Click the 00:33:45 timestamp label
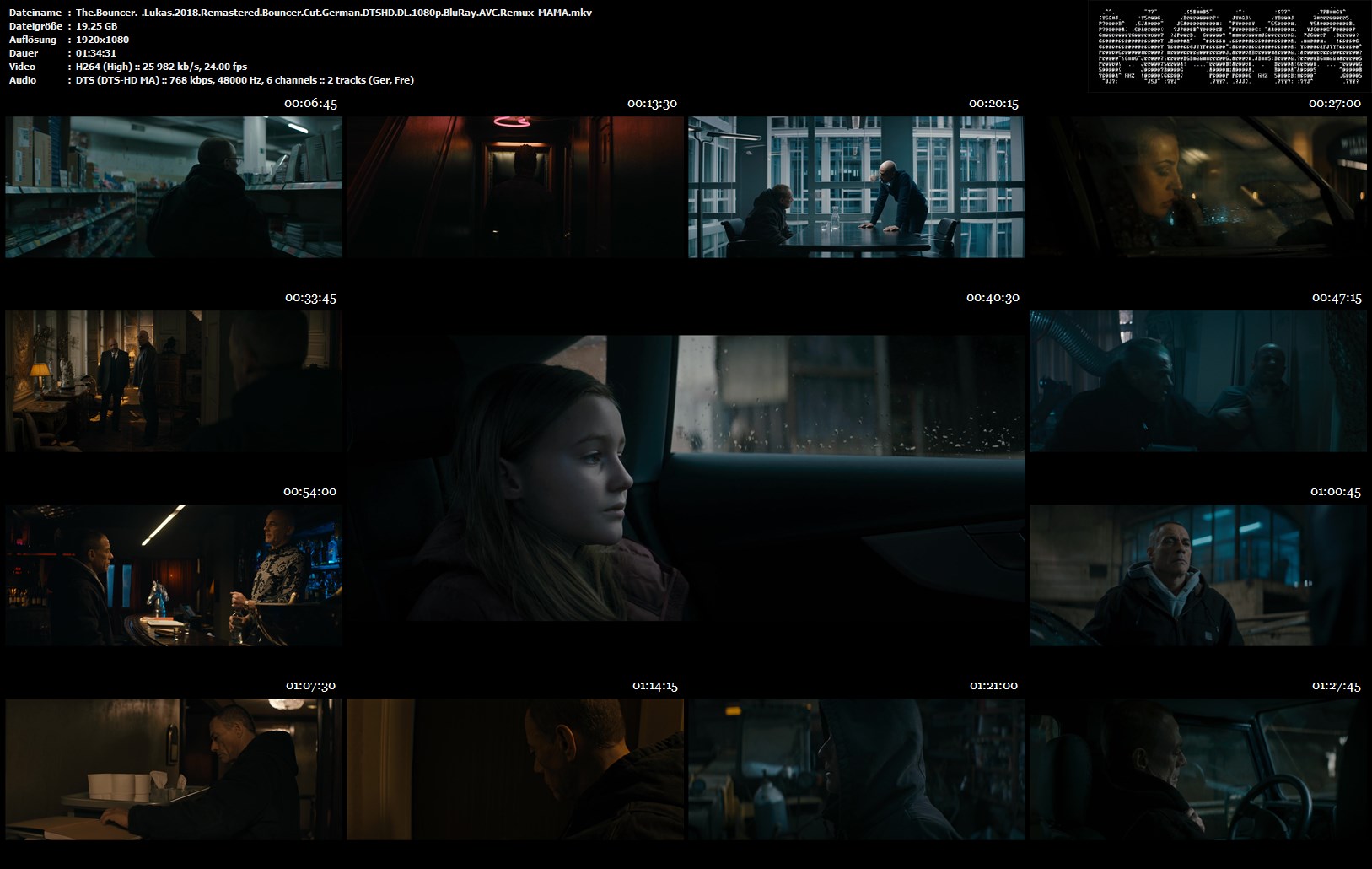Screen dimensions: 1372x869 pos(310,298)
